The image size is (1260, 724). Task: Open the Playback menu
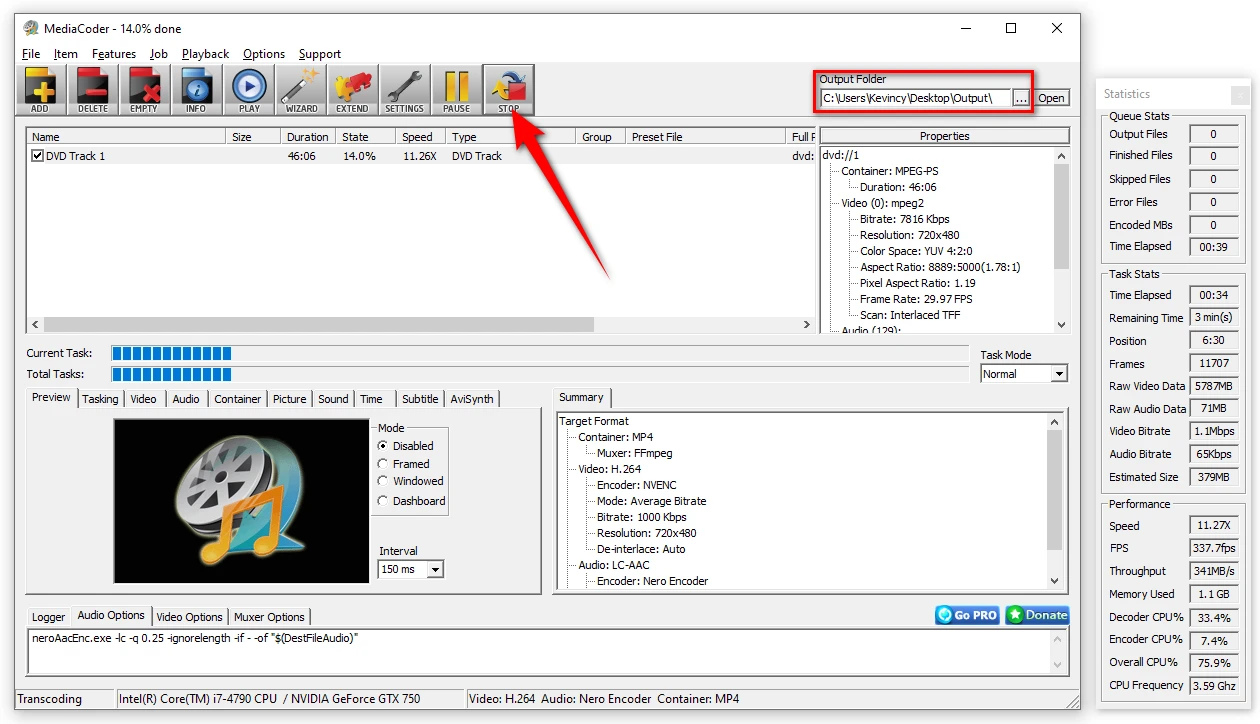click(x=206, y=54)
